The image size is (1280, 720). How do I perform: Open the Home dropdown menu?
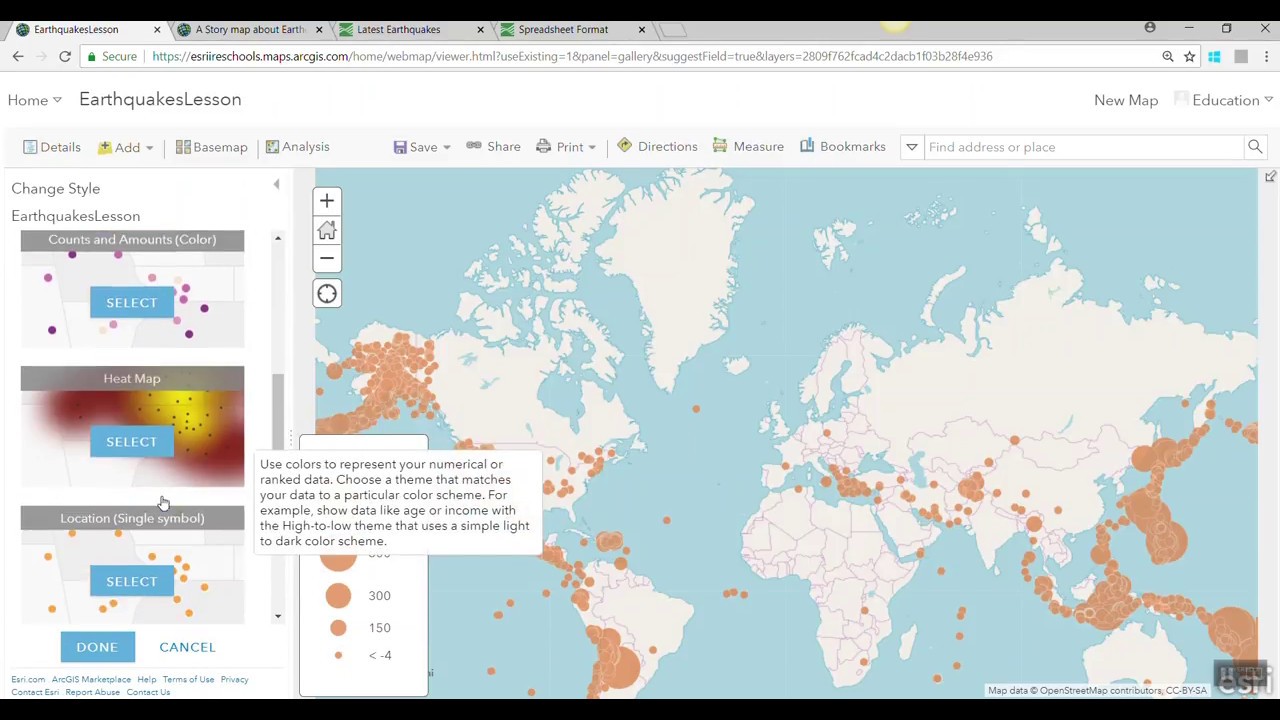click(x=34, y=100)
